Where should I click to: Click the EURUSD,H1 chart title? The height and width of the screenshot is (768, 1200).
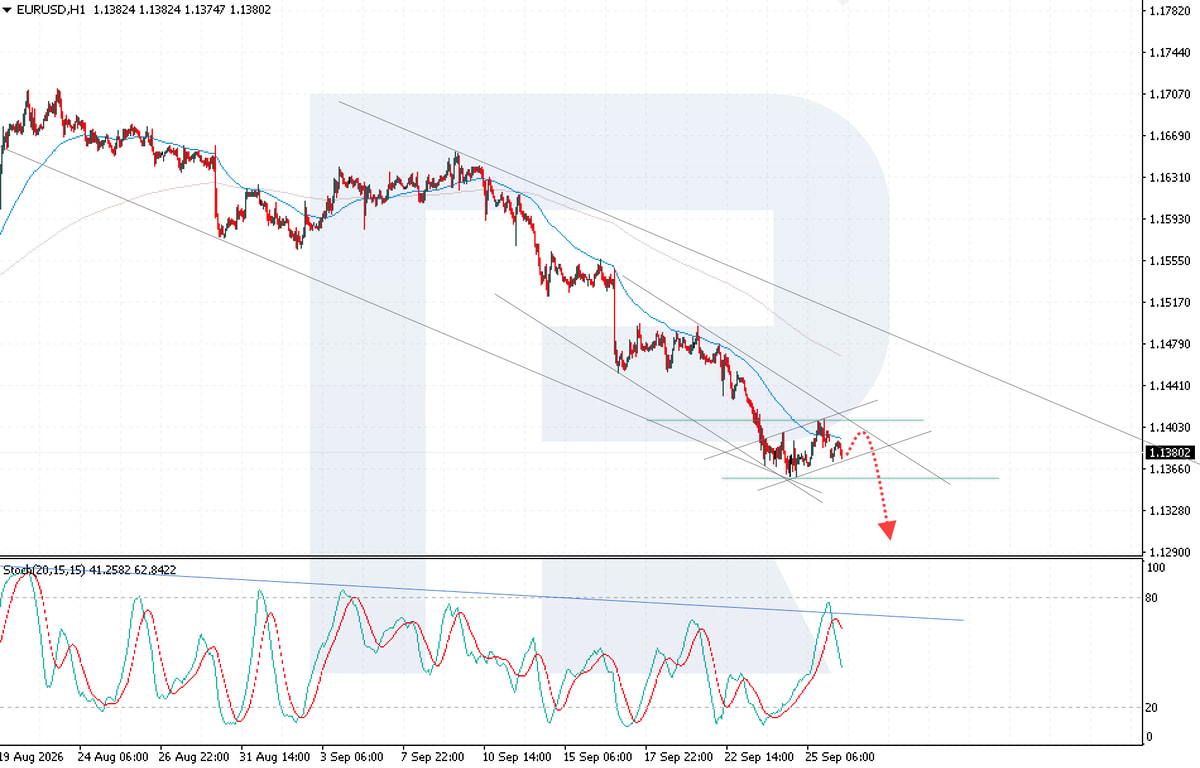click(x=50, y=9)
